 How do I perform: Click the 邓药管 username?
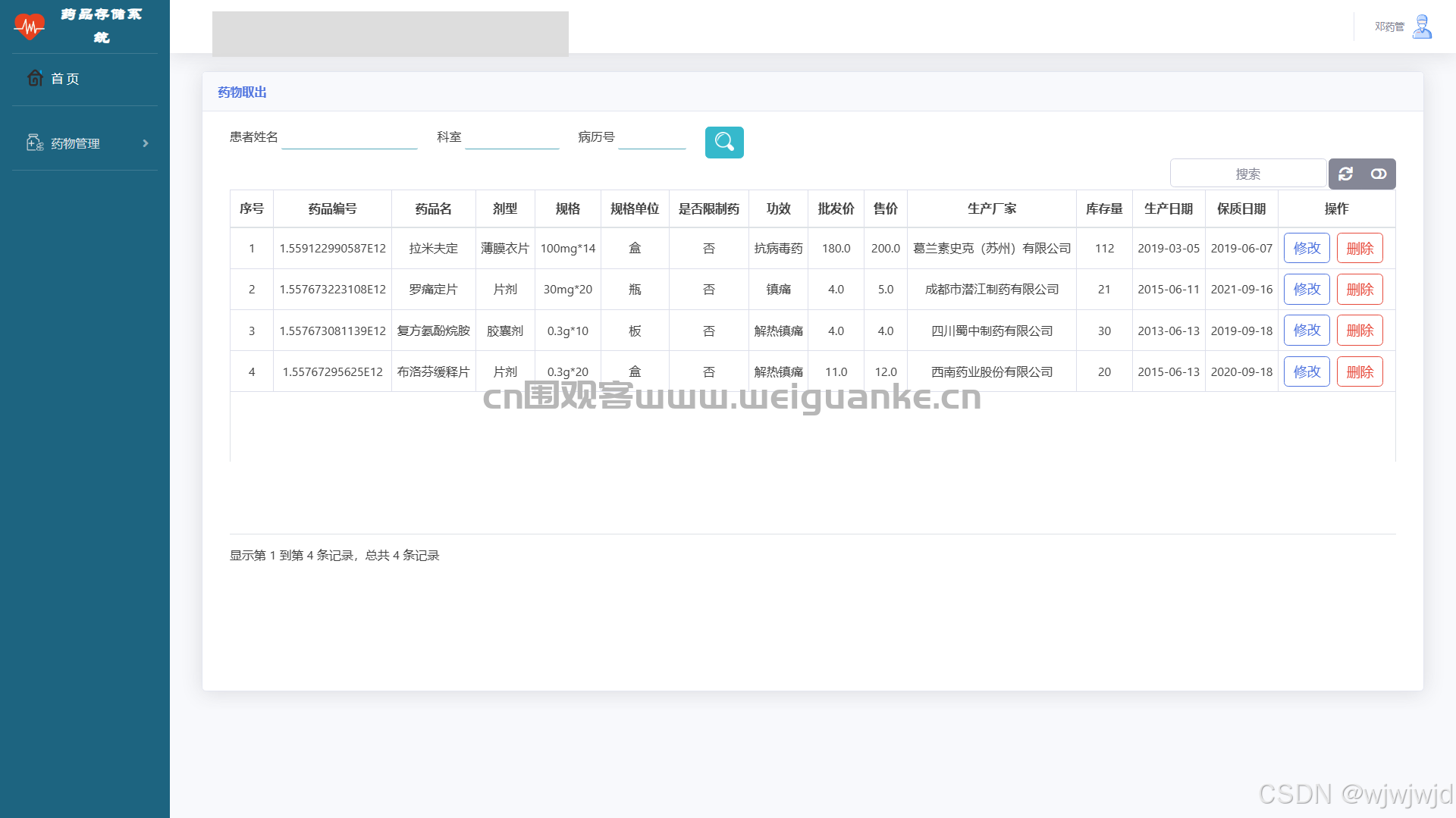[1389, 27]
